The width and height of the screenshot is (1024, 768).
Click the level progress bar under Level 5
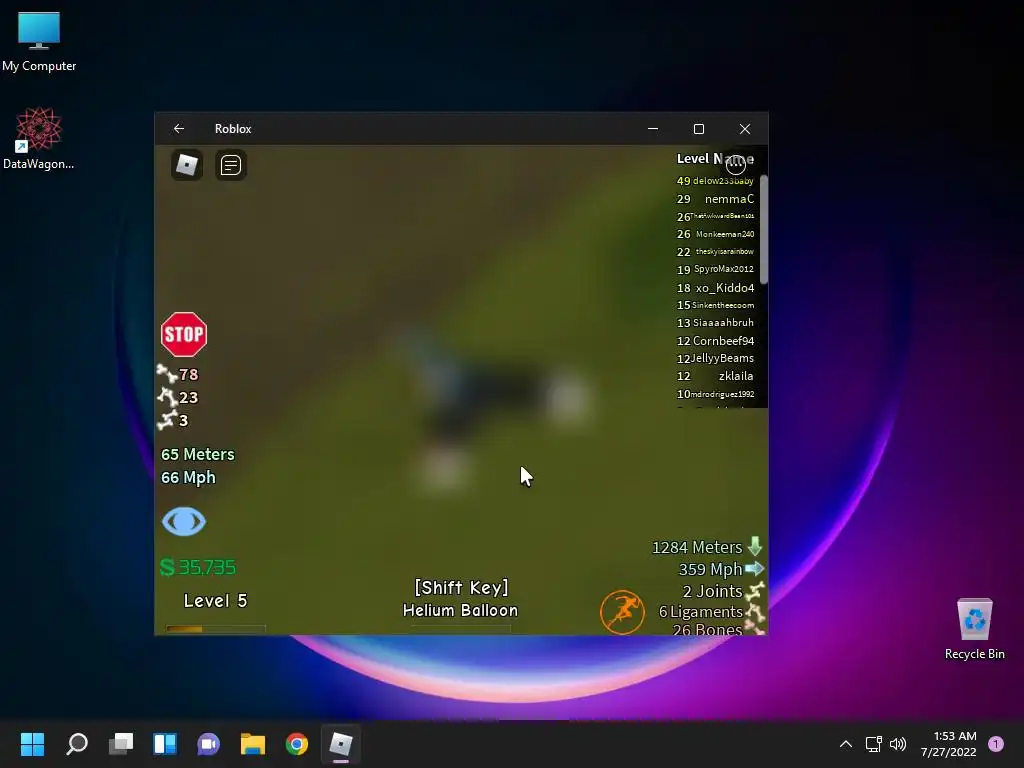216,628
